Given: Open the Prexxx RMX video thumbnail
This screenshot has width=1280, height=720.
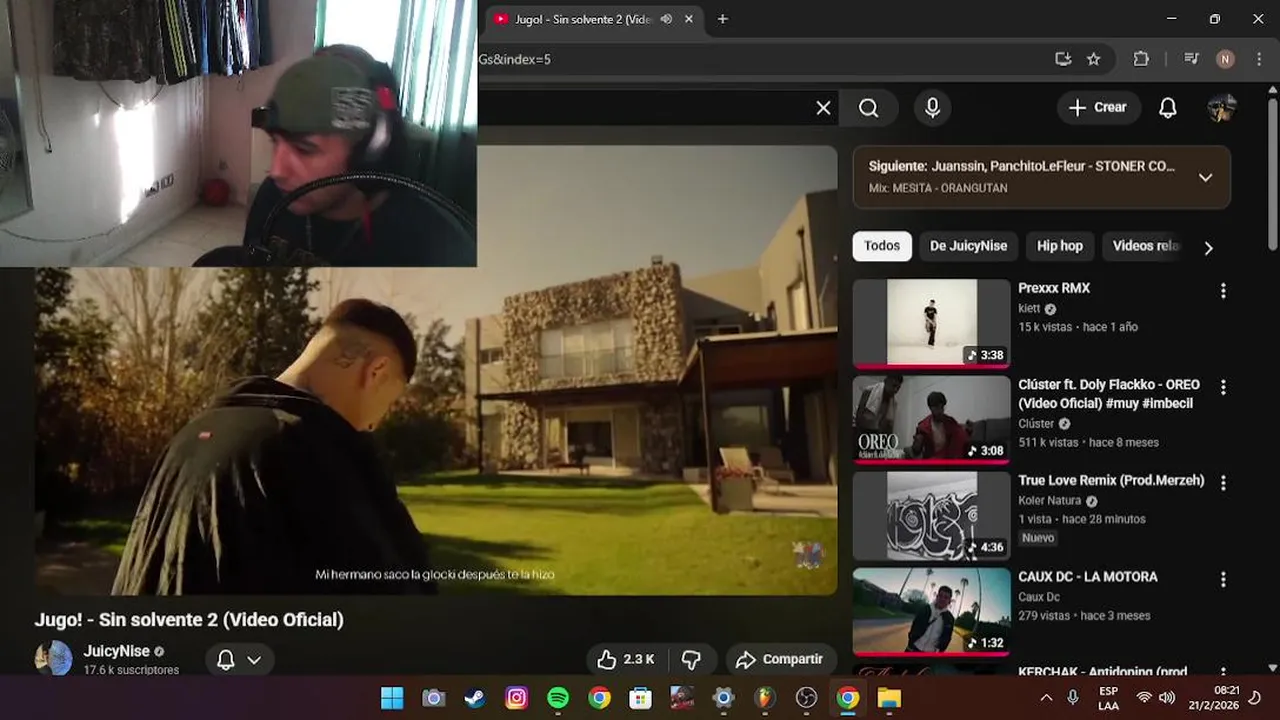Looking at the screenshot, I should (x=932, y=324).
